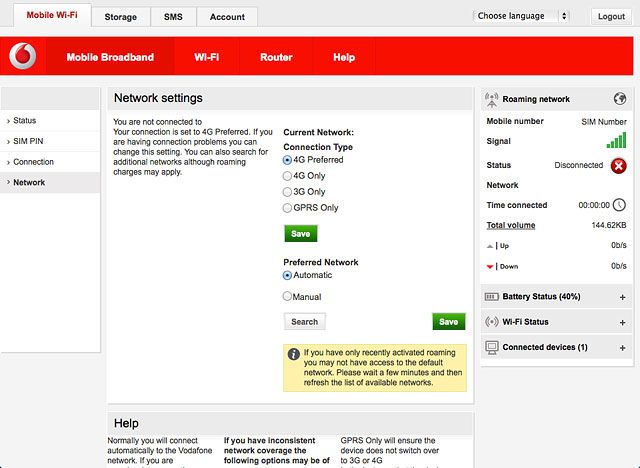Screen dimensions: 640x468
Task: Click the info icon in yellow notice
Action: (293, 354)
